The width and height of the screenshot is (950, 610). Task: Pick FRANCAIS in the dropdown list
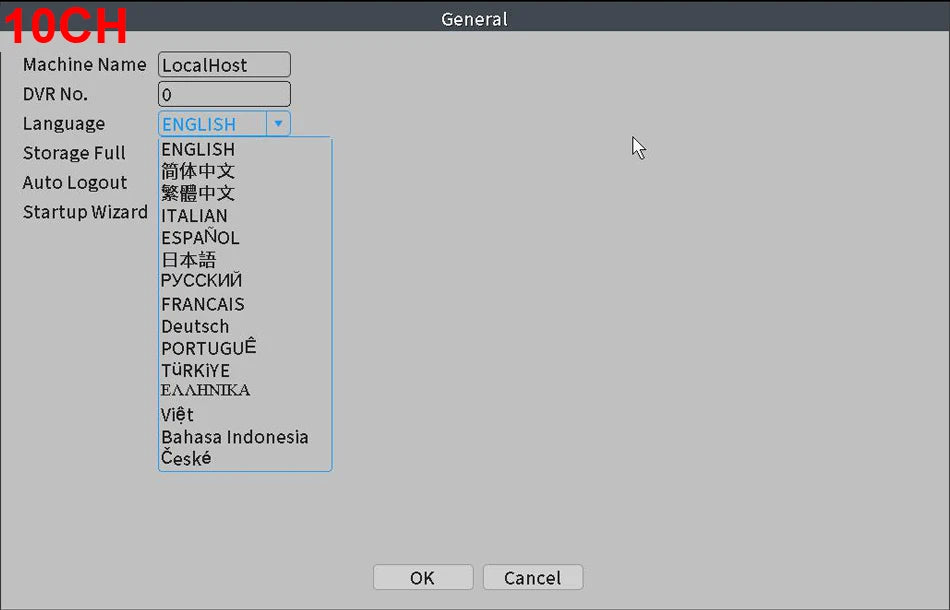(x=202, y=304)
